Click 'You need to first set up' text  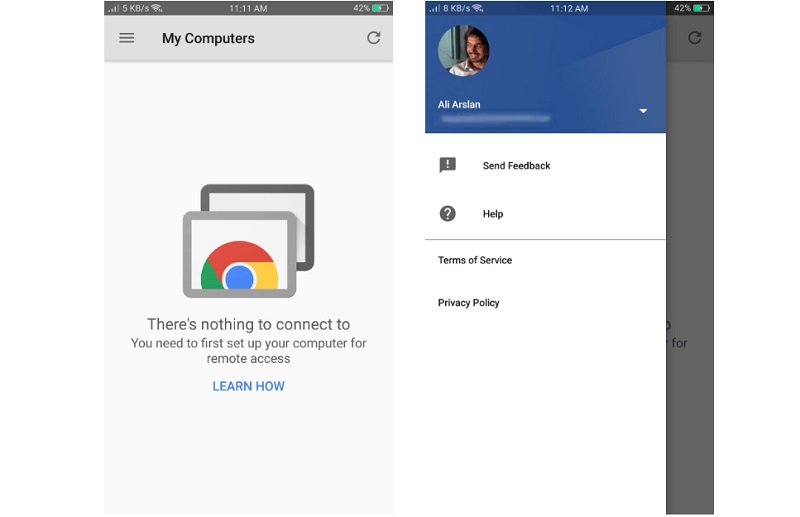[248, 351]
